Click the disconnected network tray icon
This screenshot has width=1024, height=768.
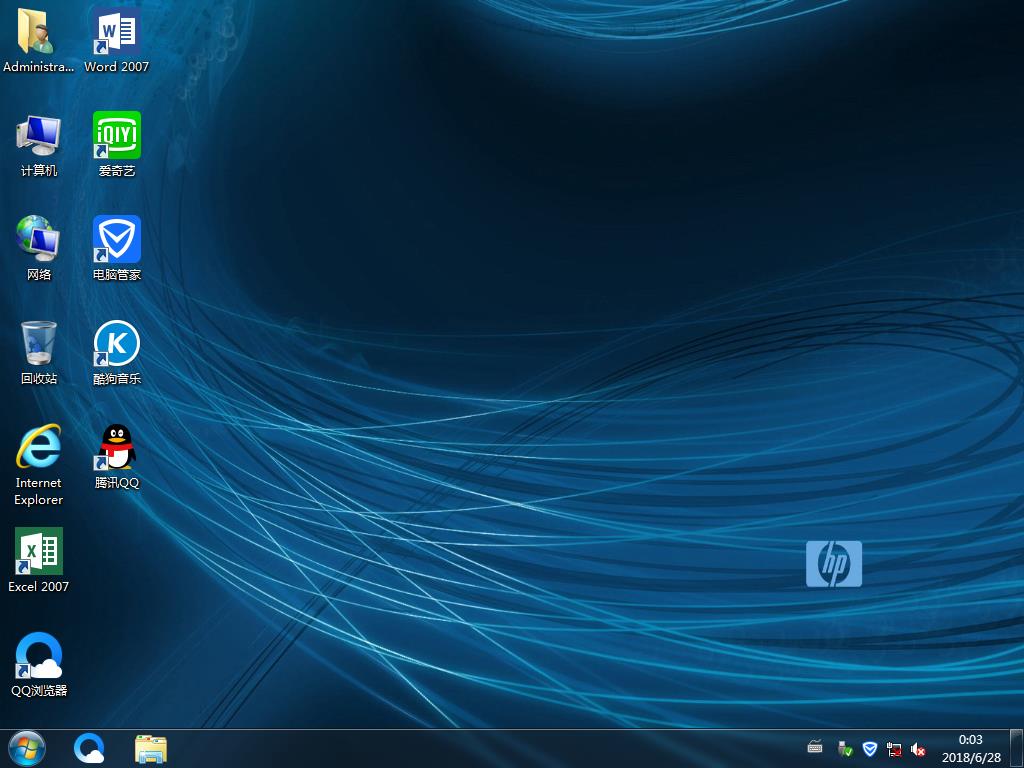894,749
